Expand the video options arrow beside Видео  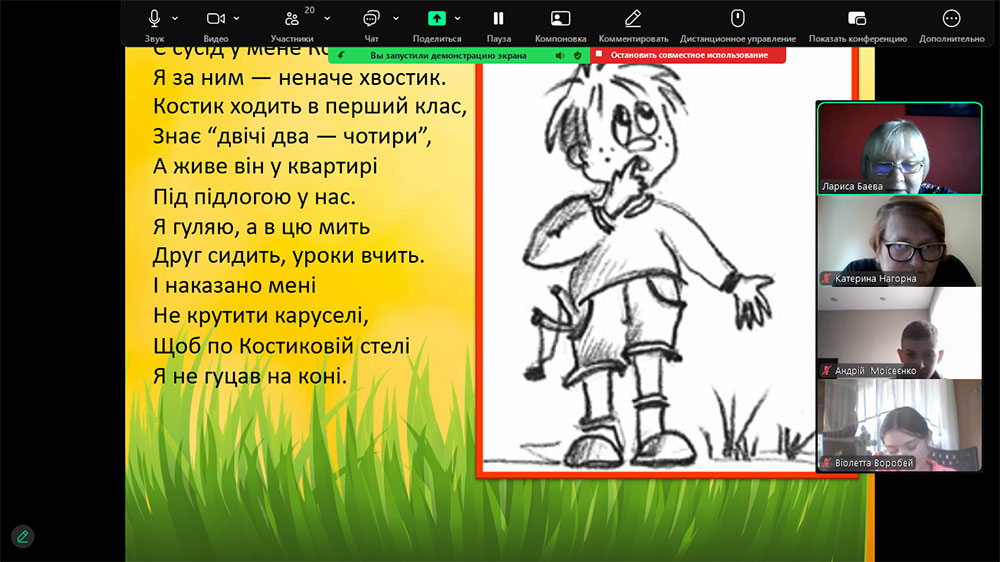coord(237,18)
